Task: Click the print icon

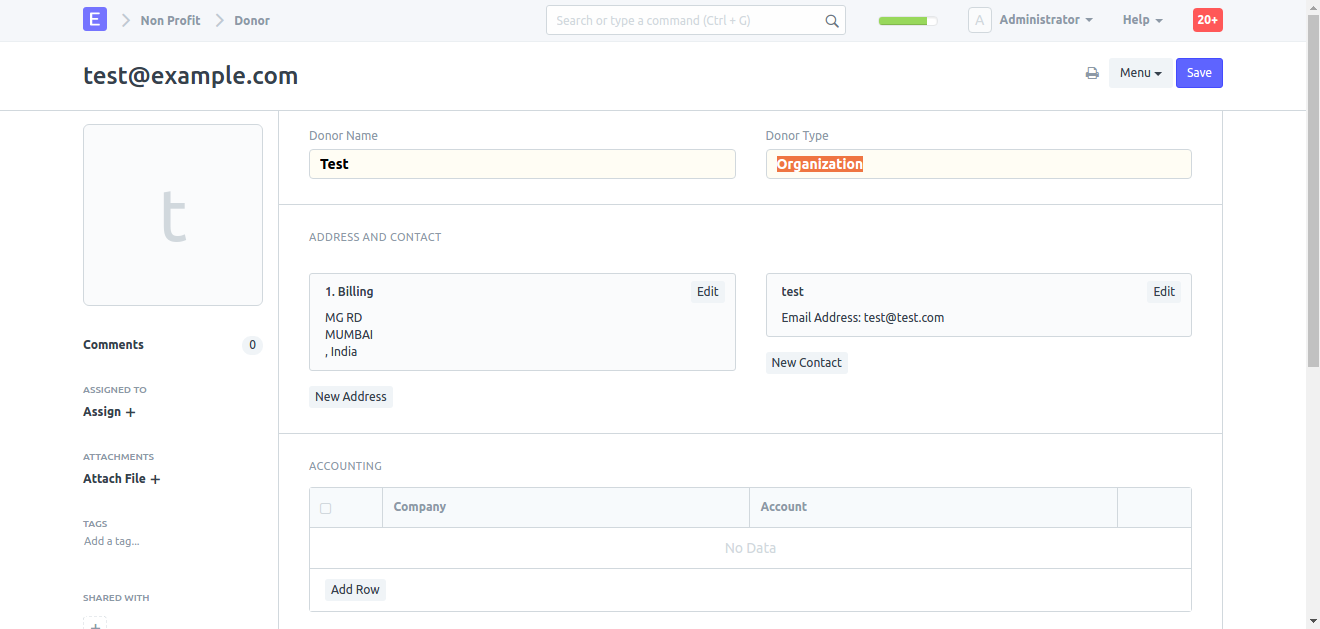Action: [1092, 73]
